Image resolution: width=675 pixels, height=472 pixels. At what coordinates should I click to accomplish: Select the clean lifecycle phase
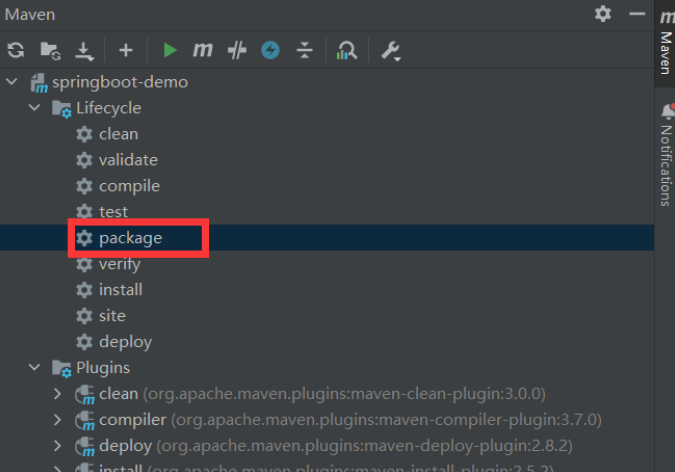[x=118, y=134]
